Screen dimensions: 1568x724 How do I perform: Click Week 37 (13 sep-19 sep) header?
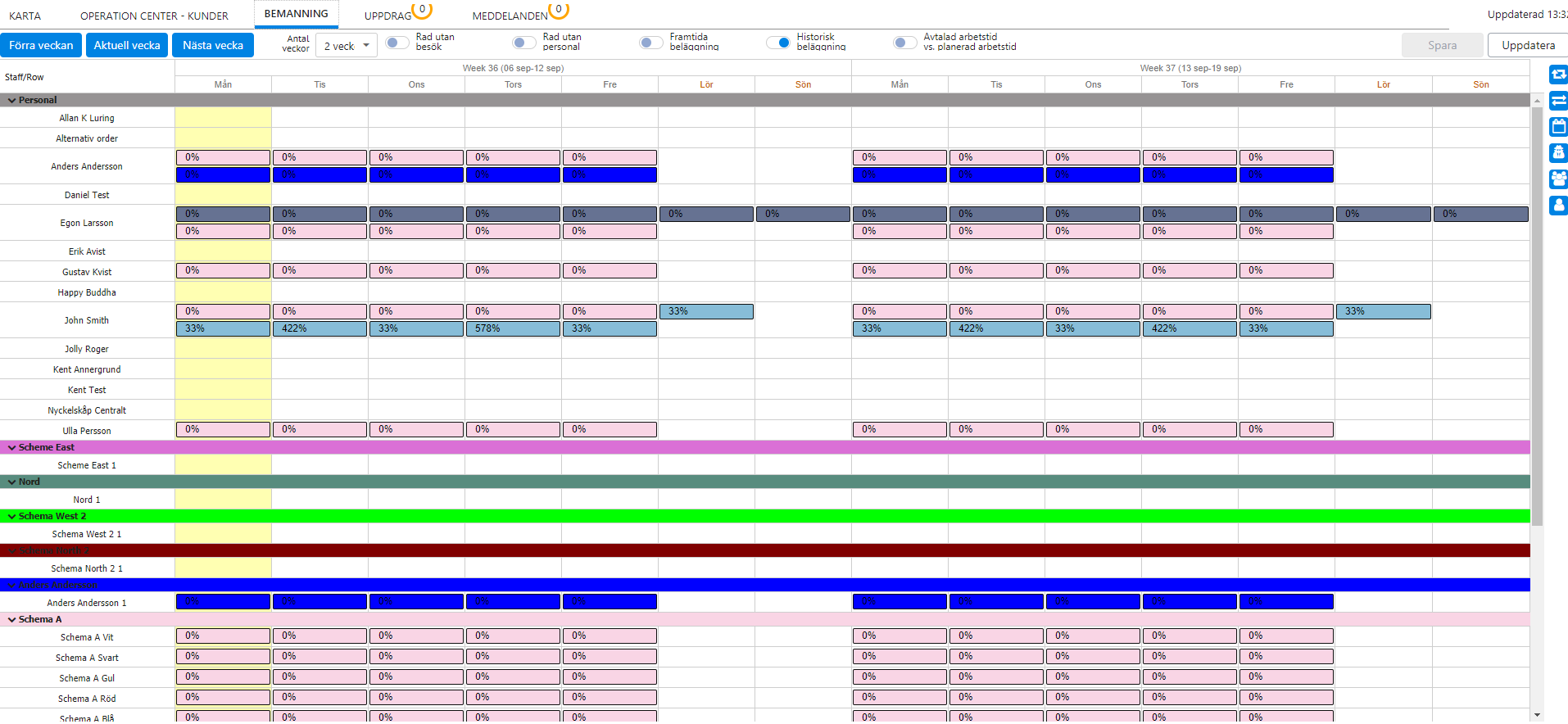1190,68
